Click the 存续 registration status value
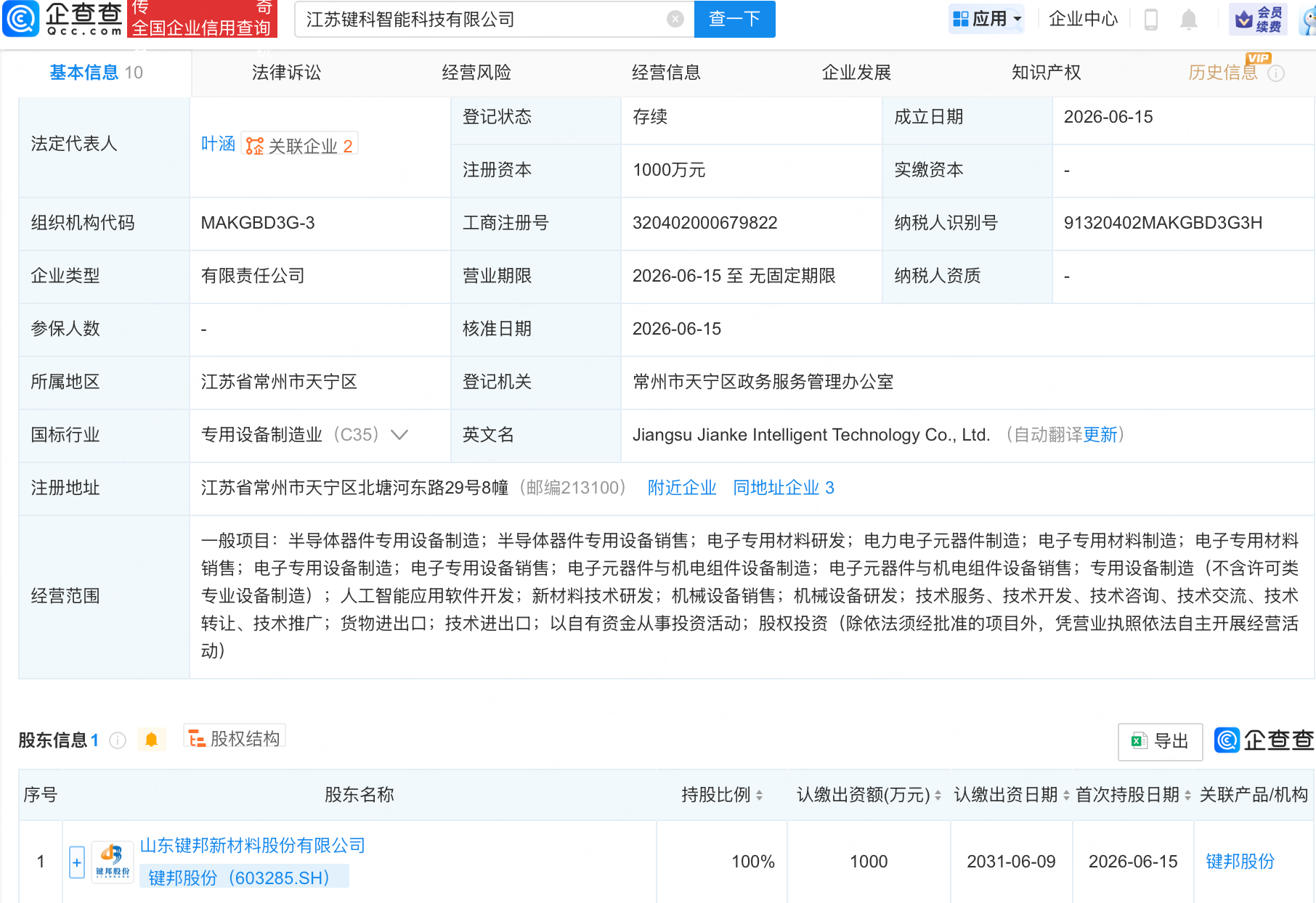The width and height of the screenshot is (1316, 903). click(650, 117)
